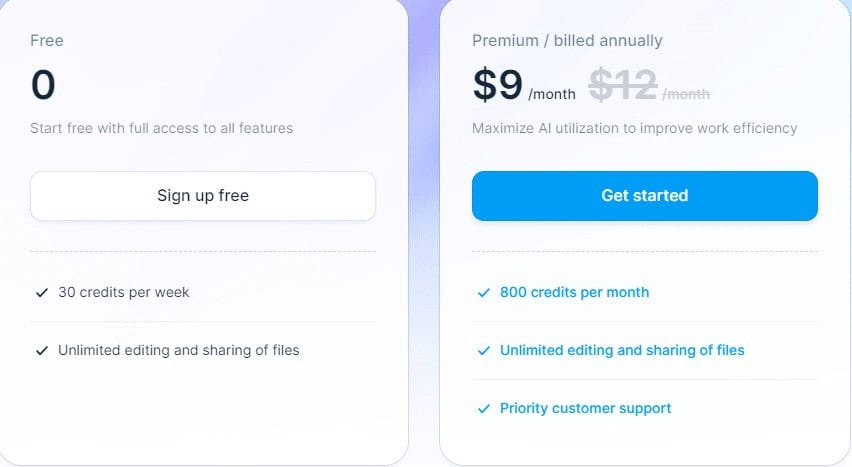Click checkmark beside 30 credits per week
The width and height of the screenshot is (852, 467).
pyautogui.click(x=42, y=292)
